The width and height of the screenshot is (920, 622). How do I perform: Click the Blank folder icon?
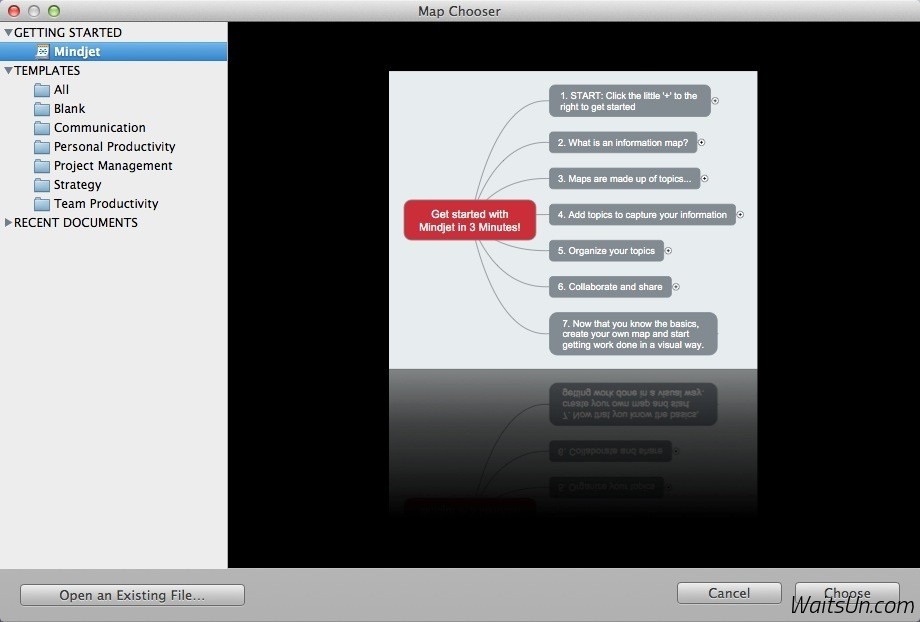[42, 109]
